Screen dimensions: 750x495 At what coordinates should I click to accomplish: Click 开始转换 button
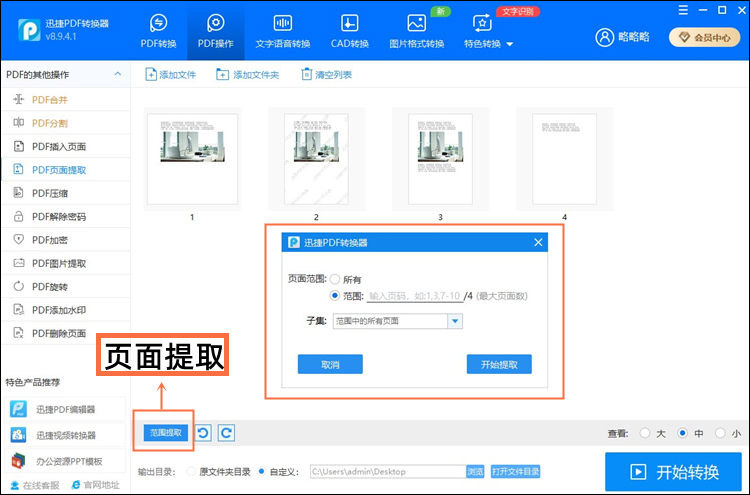click(x=673, y=472)
